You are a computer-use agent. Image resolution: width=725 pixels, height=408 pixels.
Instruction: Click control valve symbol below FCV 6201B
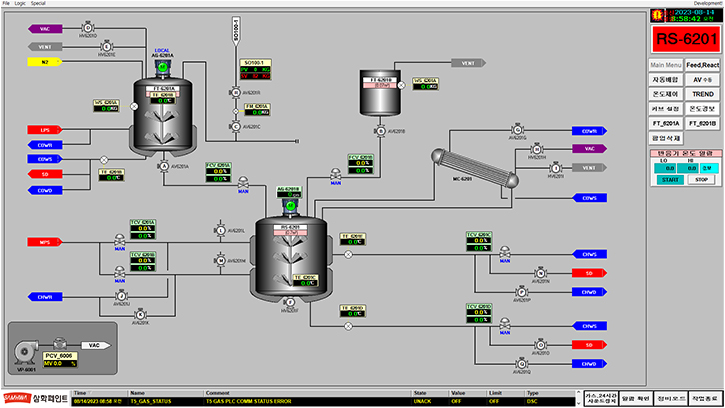pos(336,174)
